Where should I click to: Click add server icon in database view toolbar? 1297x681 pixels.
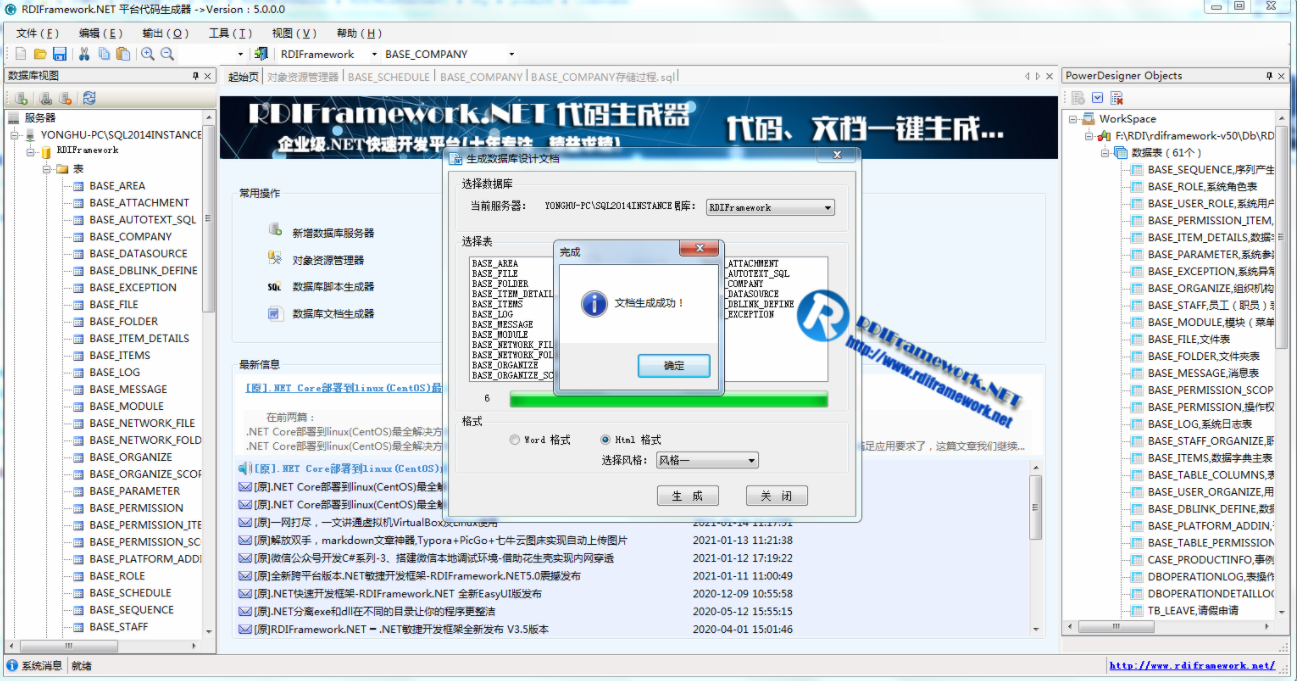pyautogui.click(x=20, y=98)
